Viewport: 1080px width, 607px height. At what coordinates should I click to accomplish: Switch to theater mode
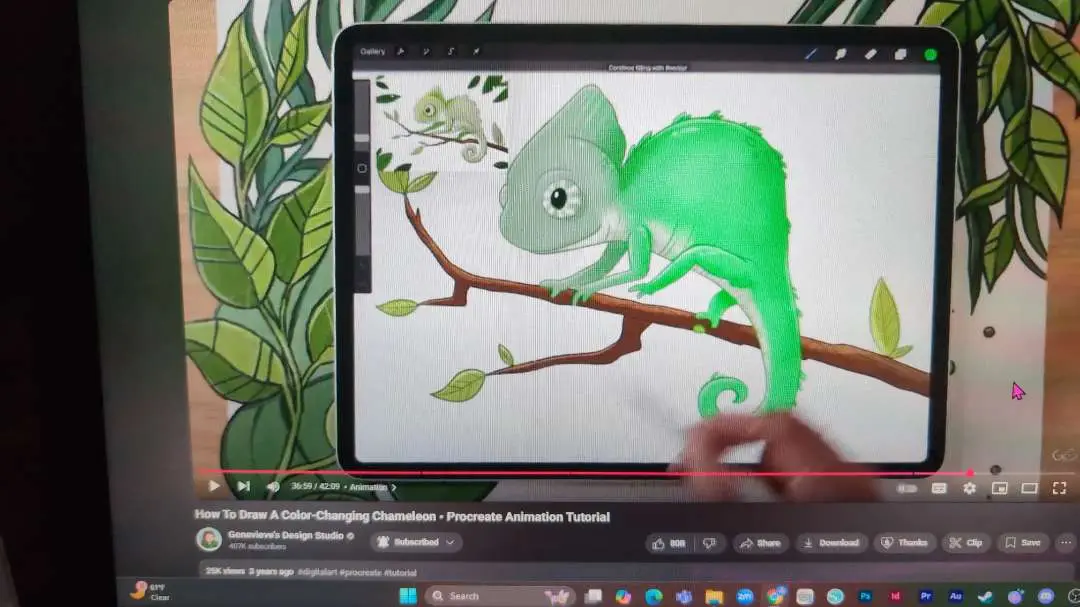[1030, 488]
